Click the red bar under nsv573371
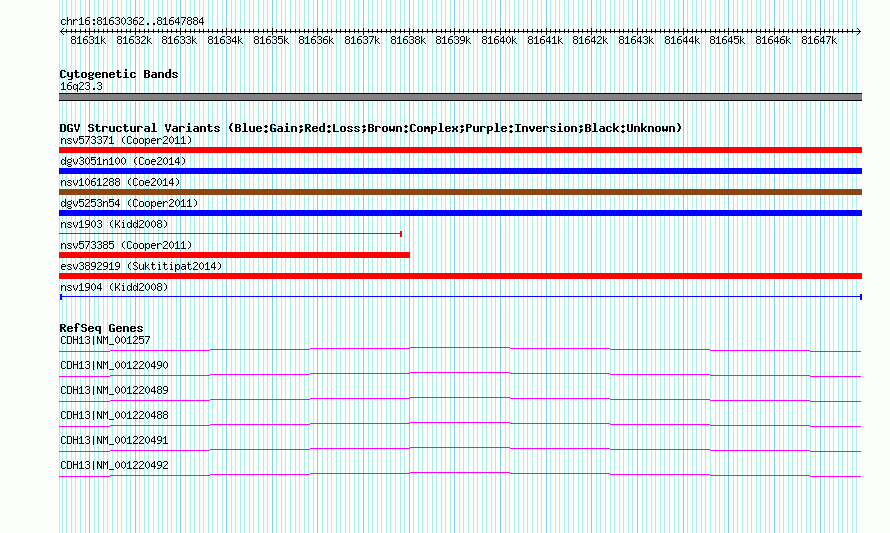Viewport: 890px width, 533px height. tap(460, 150)
